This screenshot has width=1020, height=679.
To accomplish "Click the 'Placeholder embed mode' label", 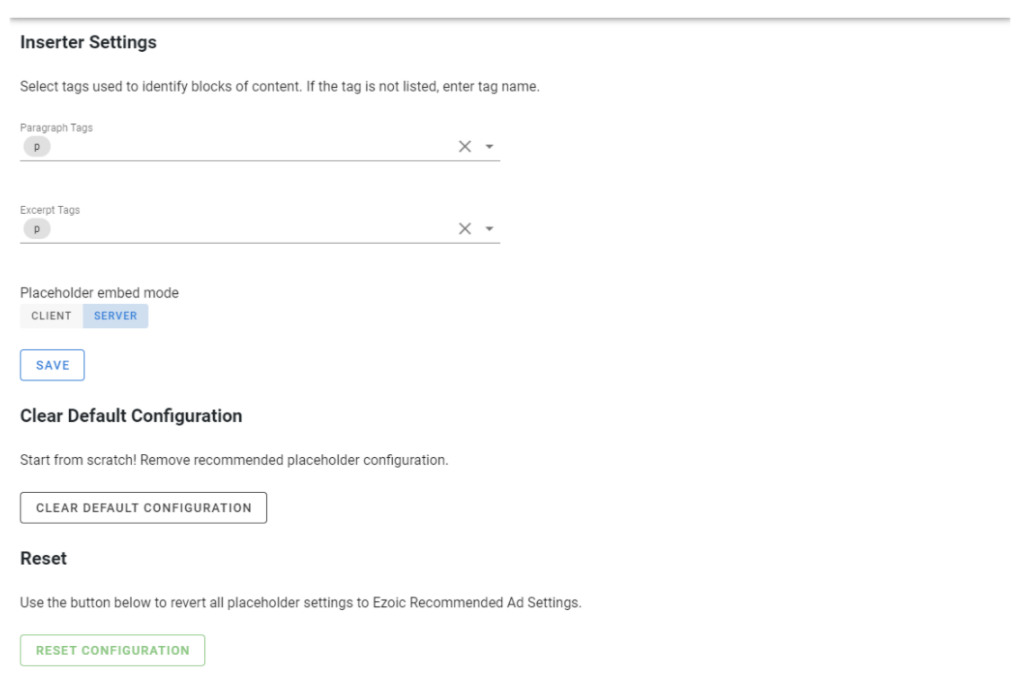I will coord(99,293).
